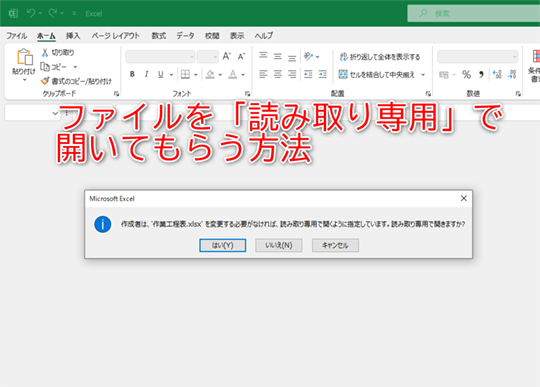Click the search box in the title bar
This screenshot has width=540, height=387.
pos(474,13)
